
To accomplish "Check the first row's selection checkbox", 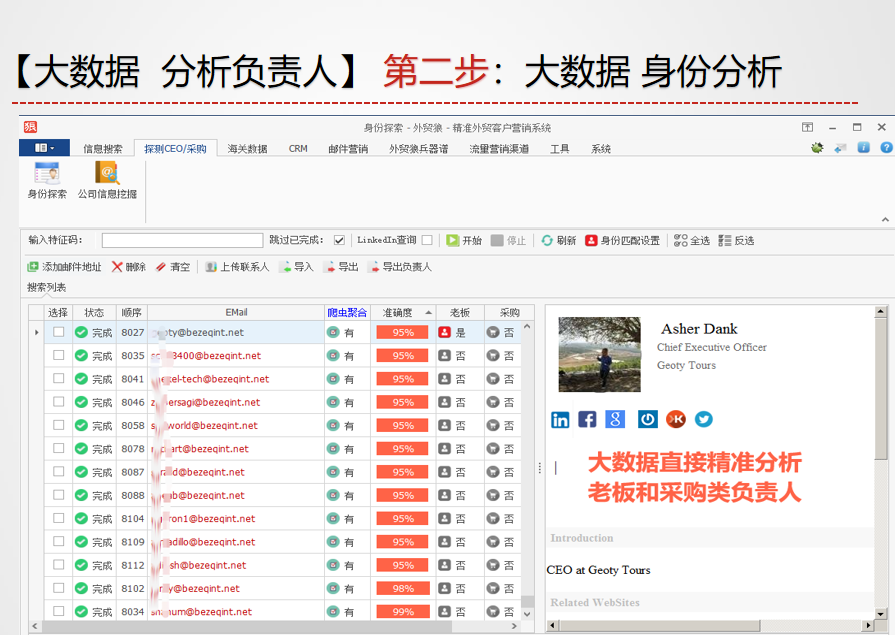I will tap(57, 332).
